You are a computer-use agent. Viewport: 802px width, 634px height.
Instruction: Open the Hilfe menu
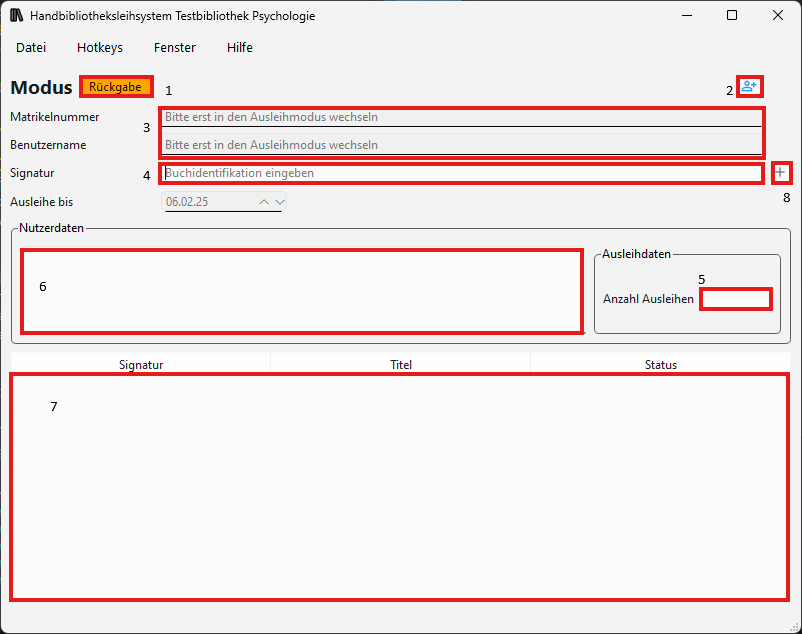[x=240, y=47]
